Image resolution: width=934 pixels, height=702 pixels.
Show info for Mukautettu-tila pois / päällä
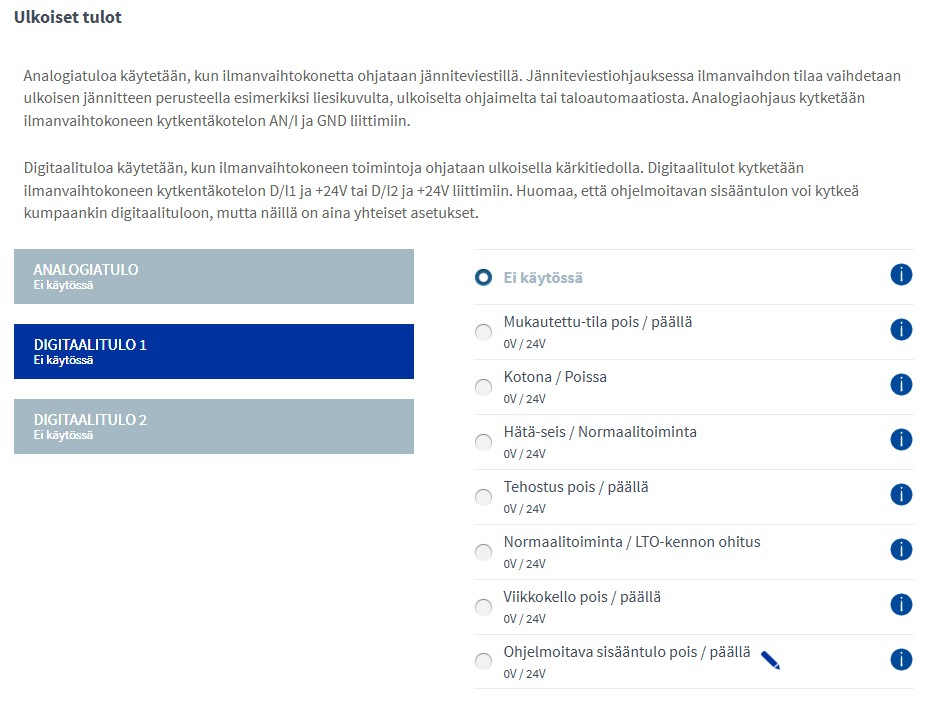click(x=901, y=329)
